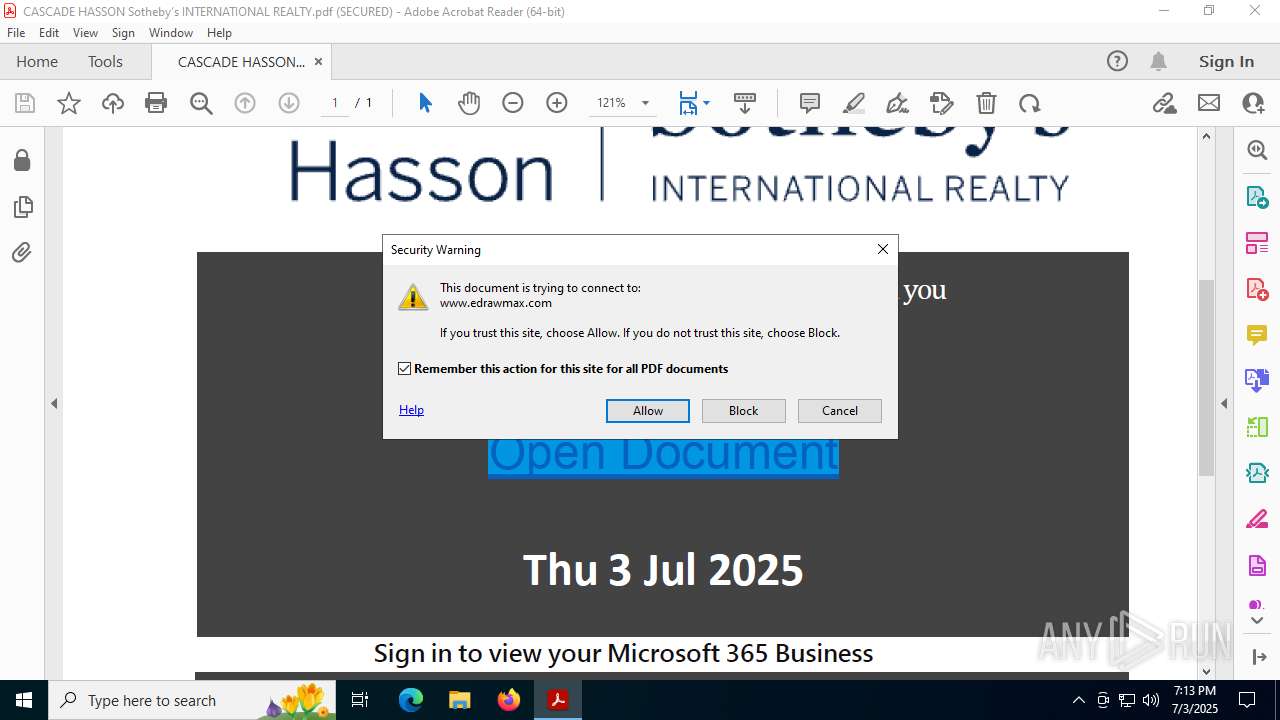The image size is (1280, 720).
Task: Close the Security Warning dialog
Action: click(x=883, y=249)
